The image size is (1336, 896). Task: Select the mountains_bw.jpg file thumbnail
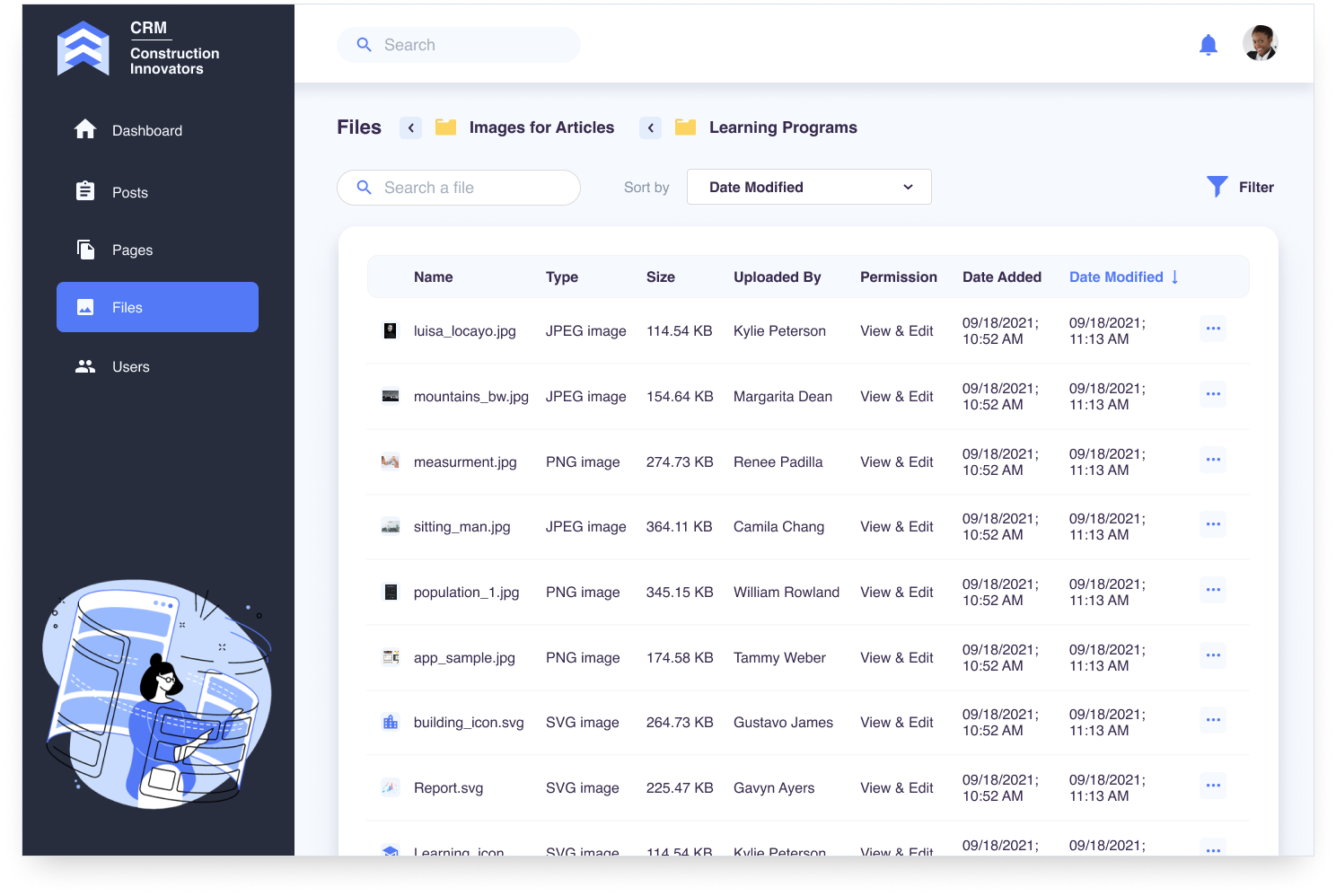tap(391, 396)
